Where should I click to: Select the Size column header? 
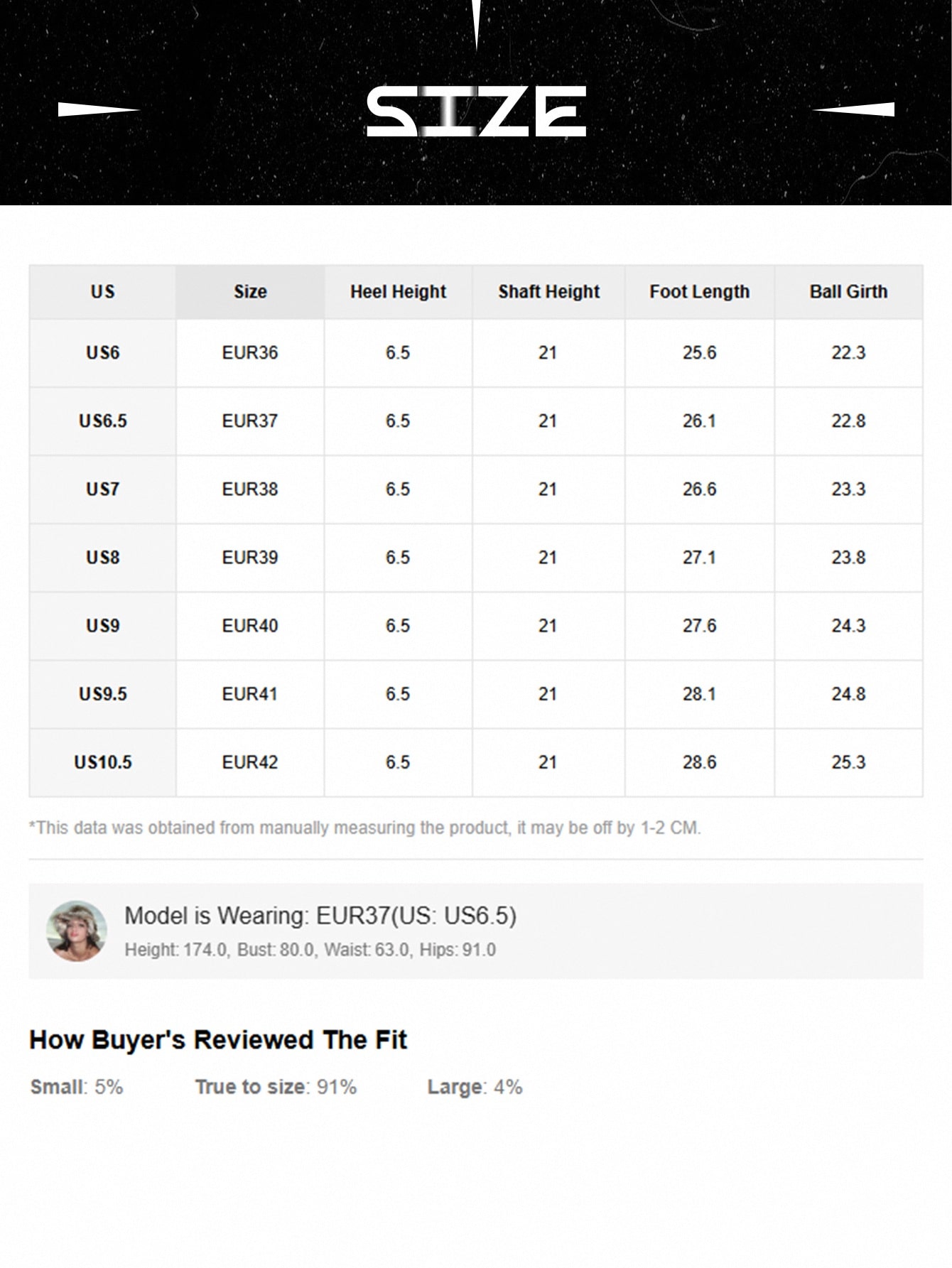[x=250, y=292]
